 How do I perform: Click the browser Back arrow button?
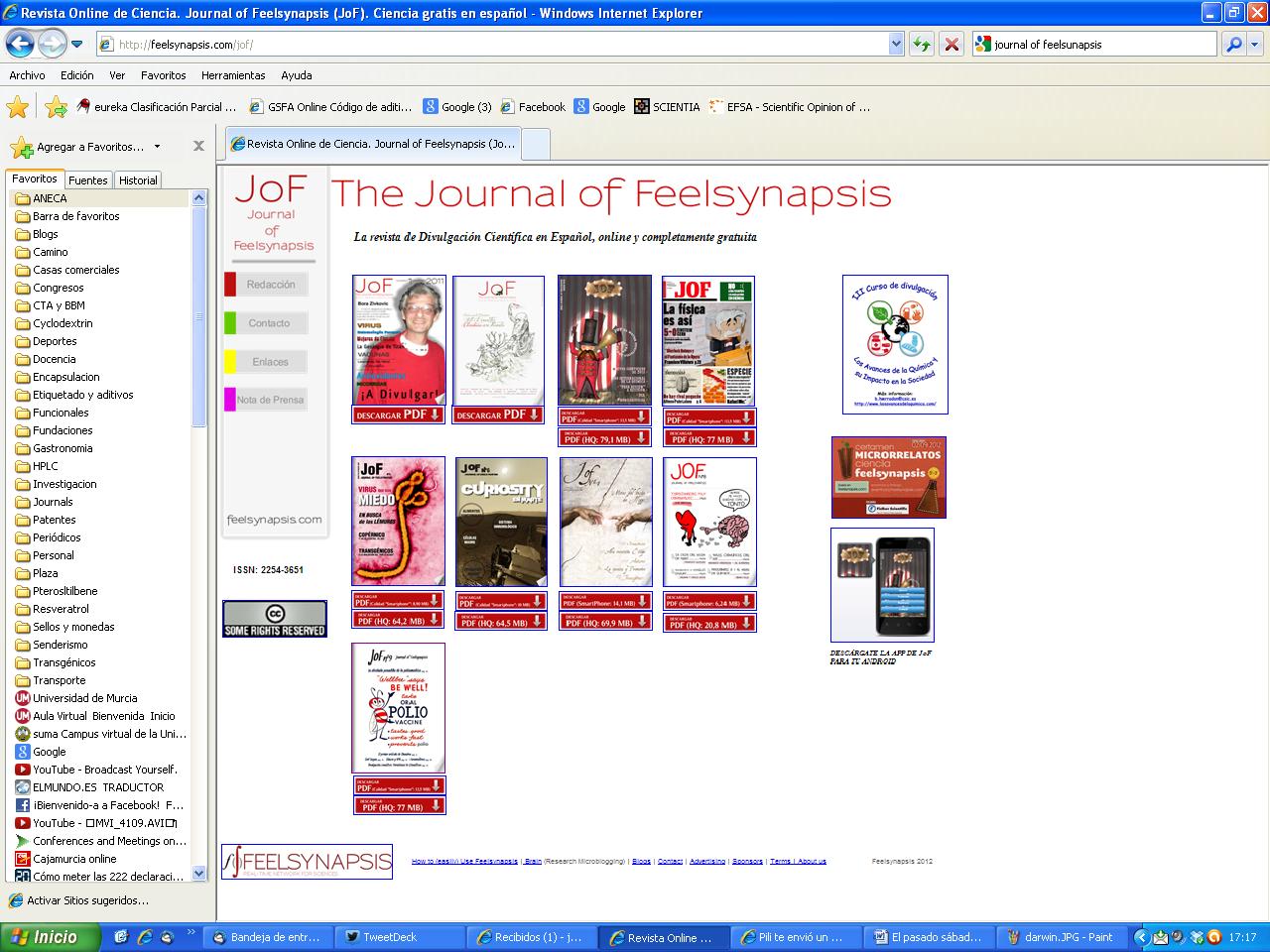click(20, 44)
